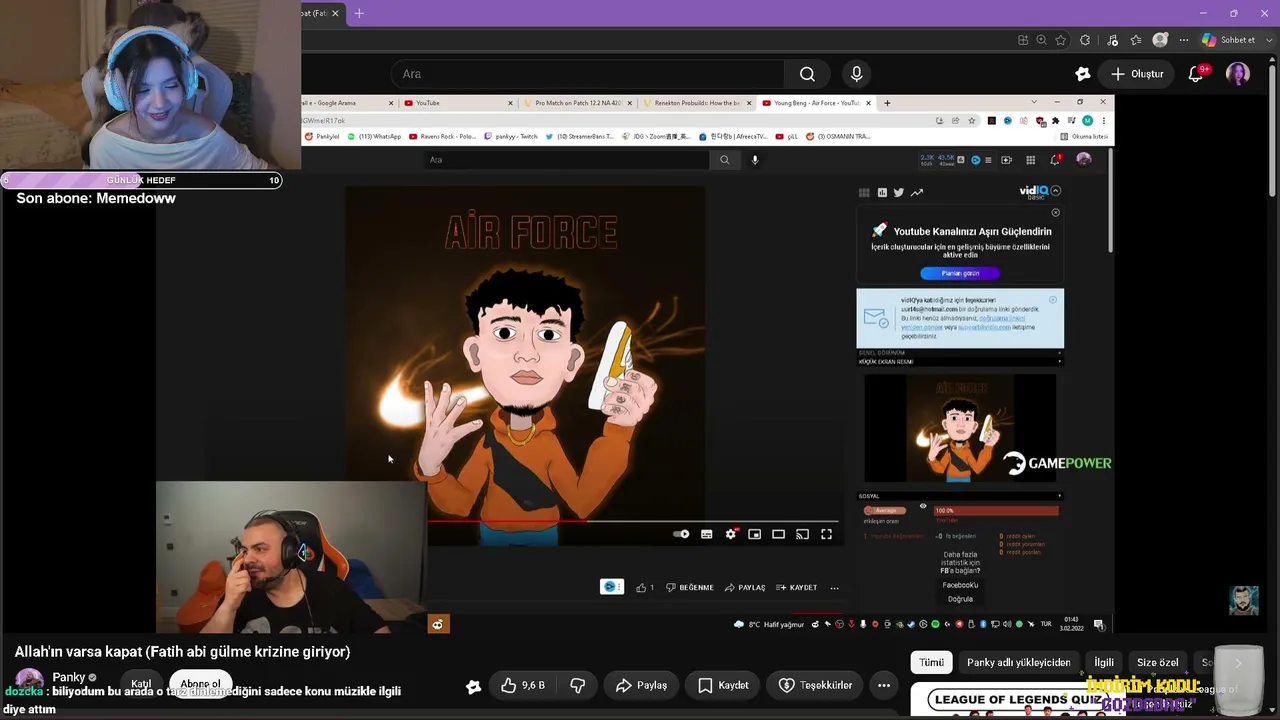Open the inner YouTube notification bell
This screenshot has width=1280, height=720.
[1055, 160]
